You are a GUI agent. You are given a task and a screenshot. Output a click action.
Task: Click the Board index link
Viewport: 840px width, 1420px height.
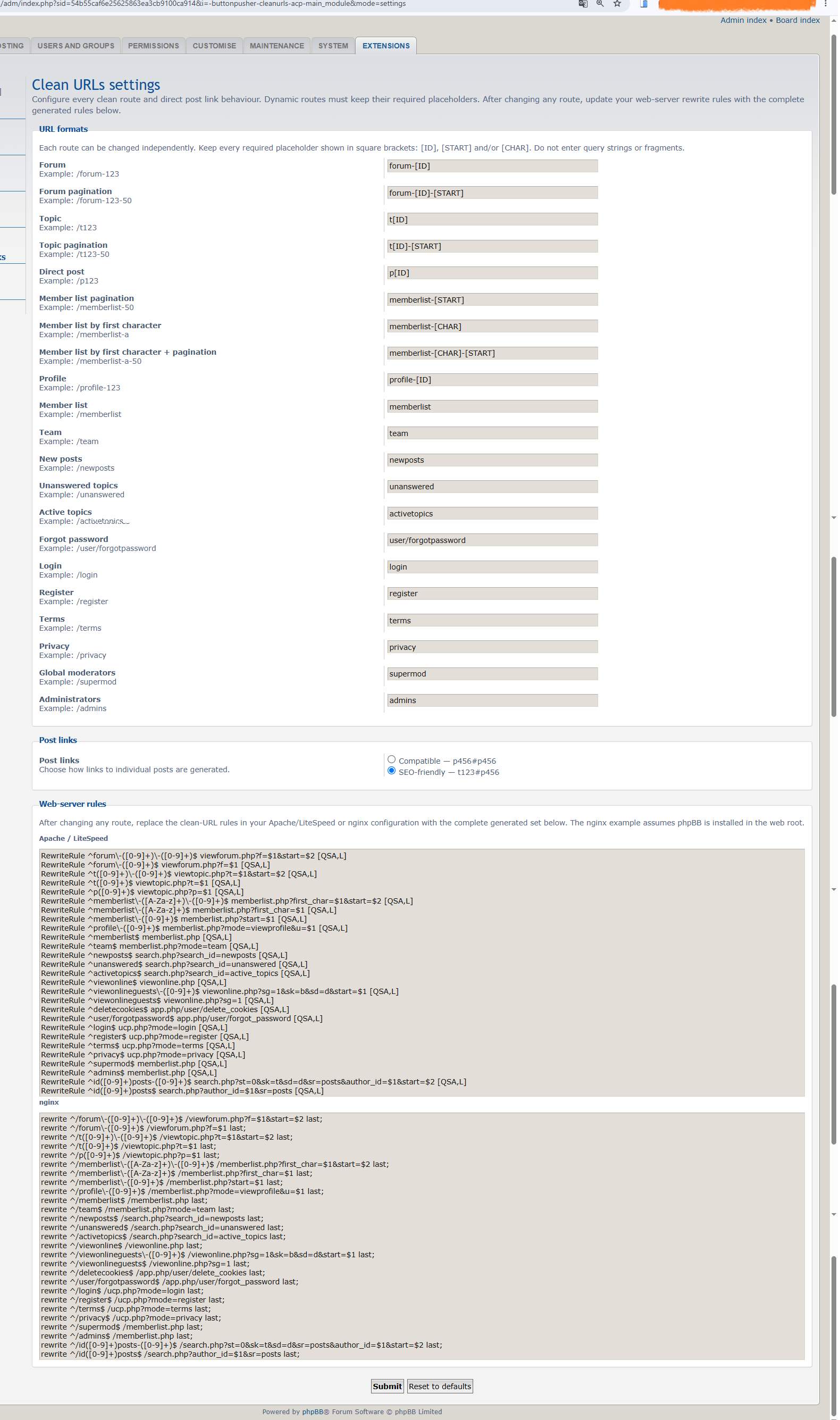pyautogui.click(x=797, y=20)
